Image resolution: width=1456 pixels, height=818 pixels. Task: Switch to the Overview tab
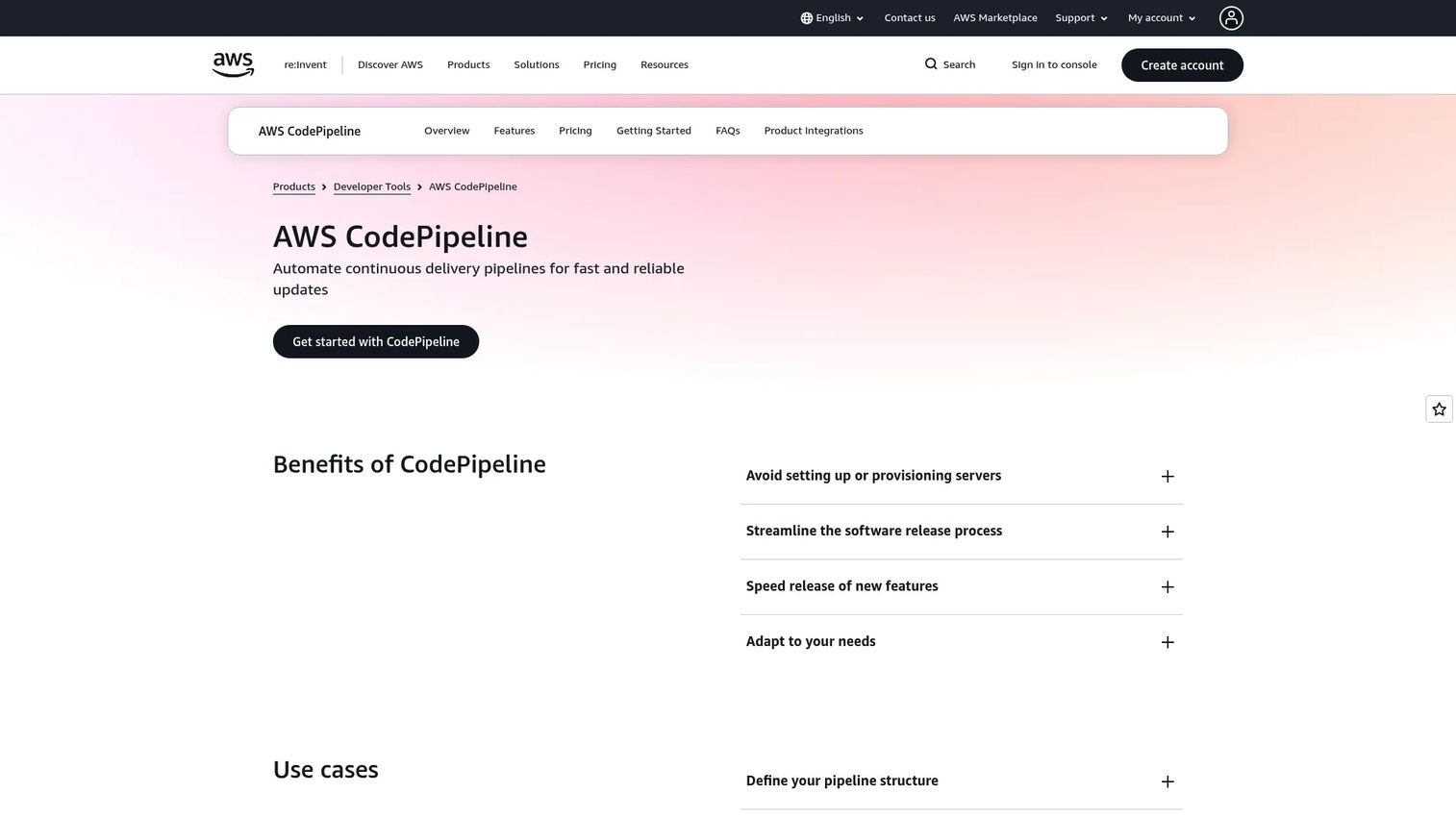point(447,131)
